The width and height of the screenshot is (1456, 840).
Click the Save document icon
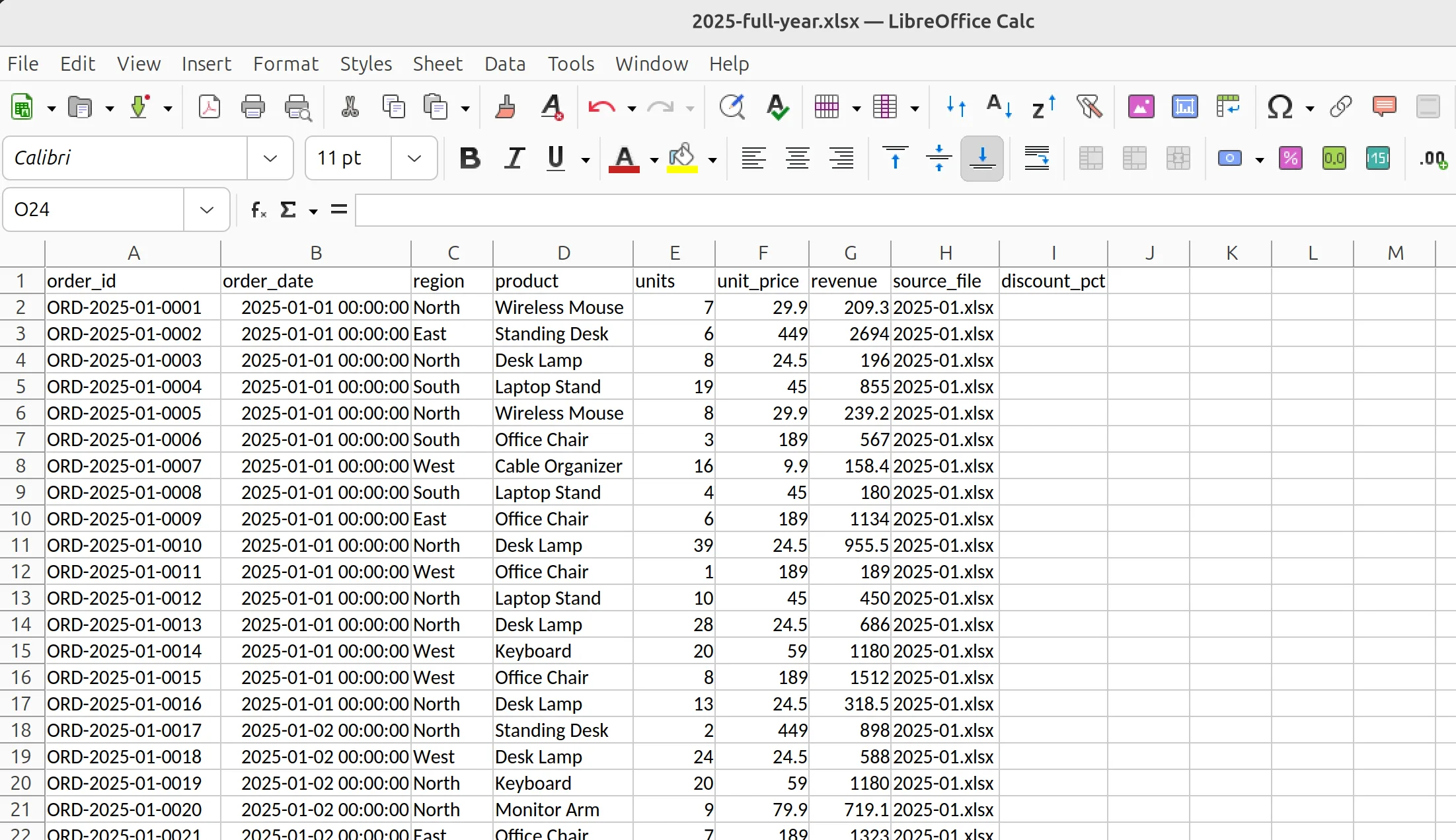(x=139, y=106)
